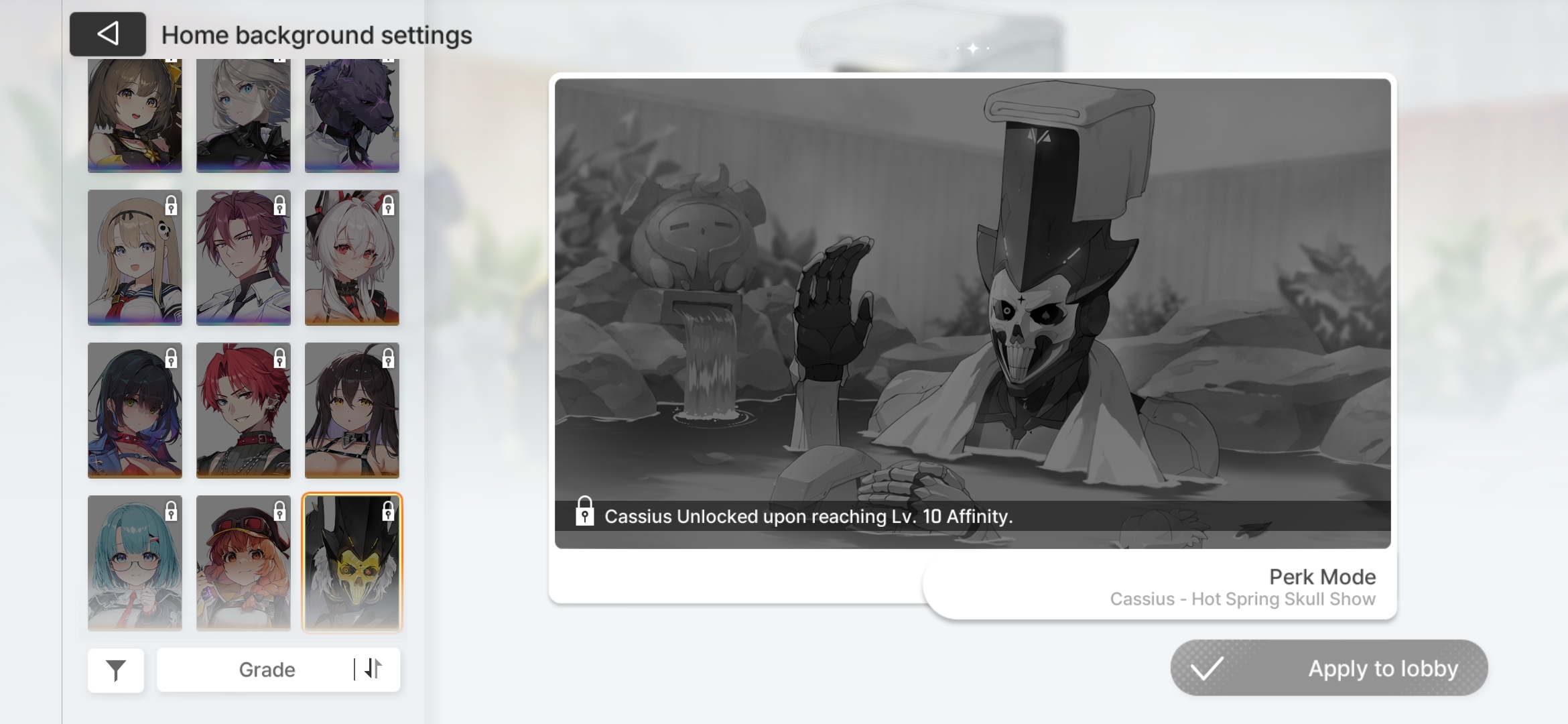Click the back arrow button

(x=108, y=34)
